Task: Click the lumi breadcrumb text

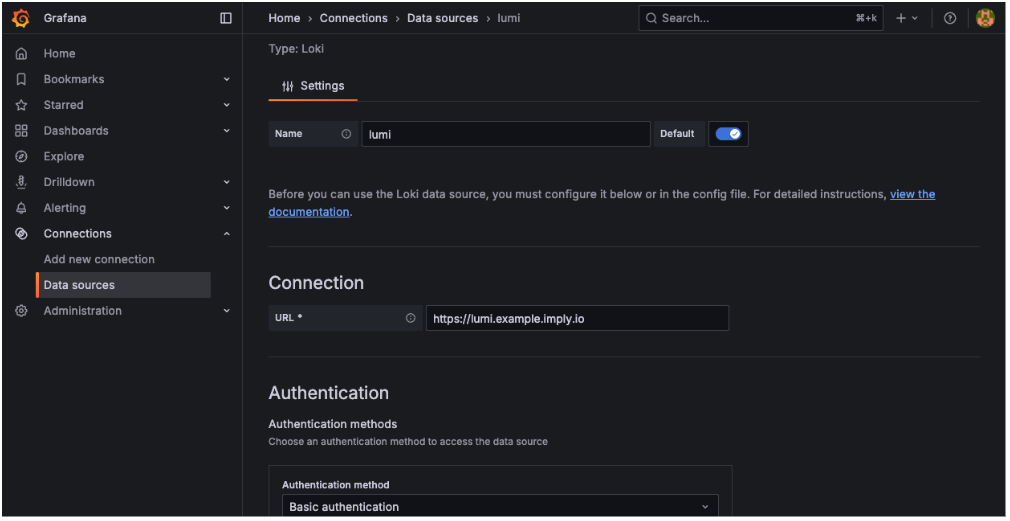Action: tap(509, 18)
